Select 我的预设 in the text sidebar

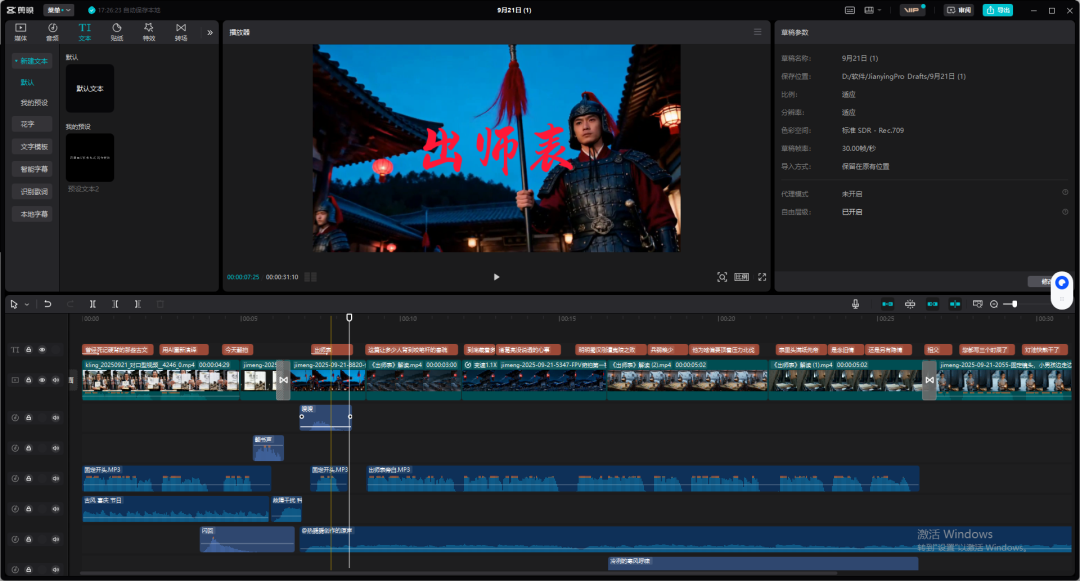(34, 103)
